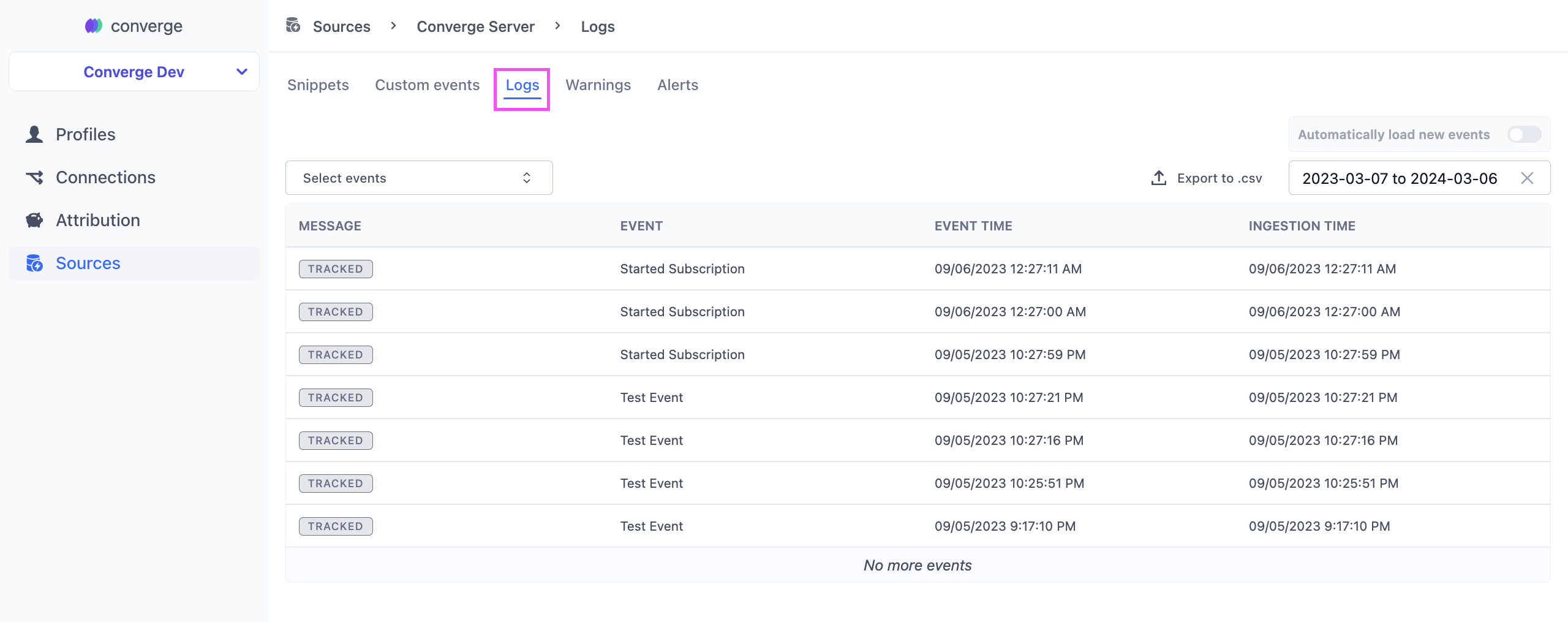Click the Converge logo icon
1568x622 pixels.
pos(94,26)
